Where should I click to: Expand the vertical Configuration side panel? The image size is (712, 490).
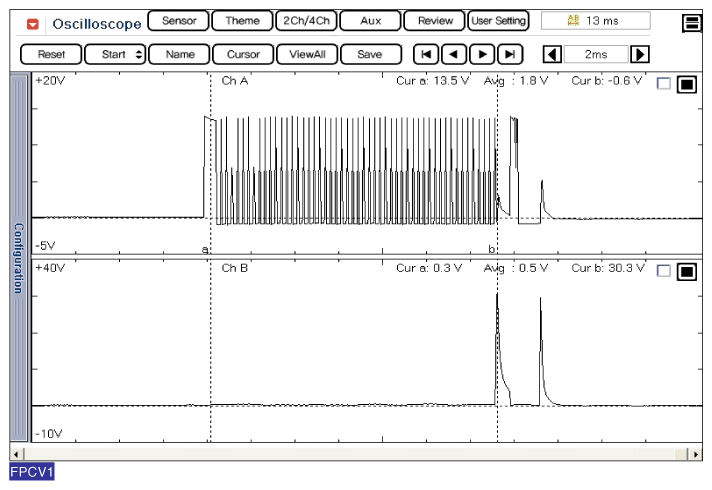pyautogui.click(x=18, y=258)
